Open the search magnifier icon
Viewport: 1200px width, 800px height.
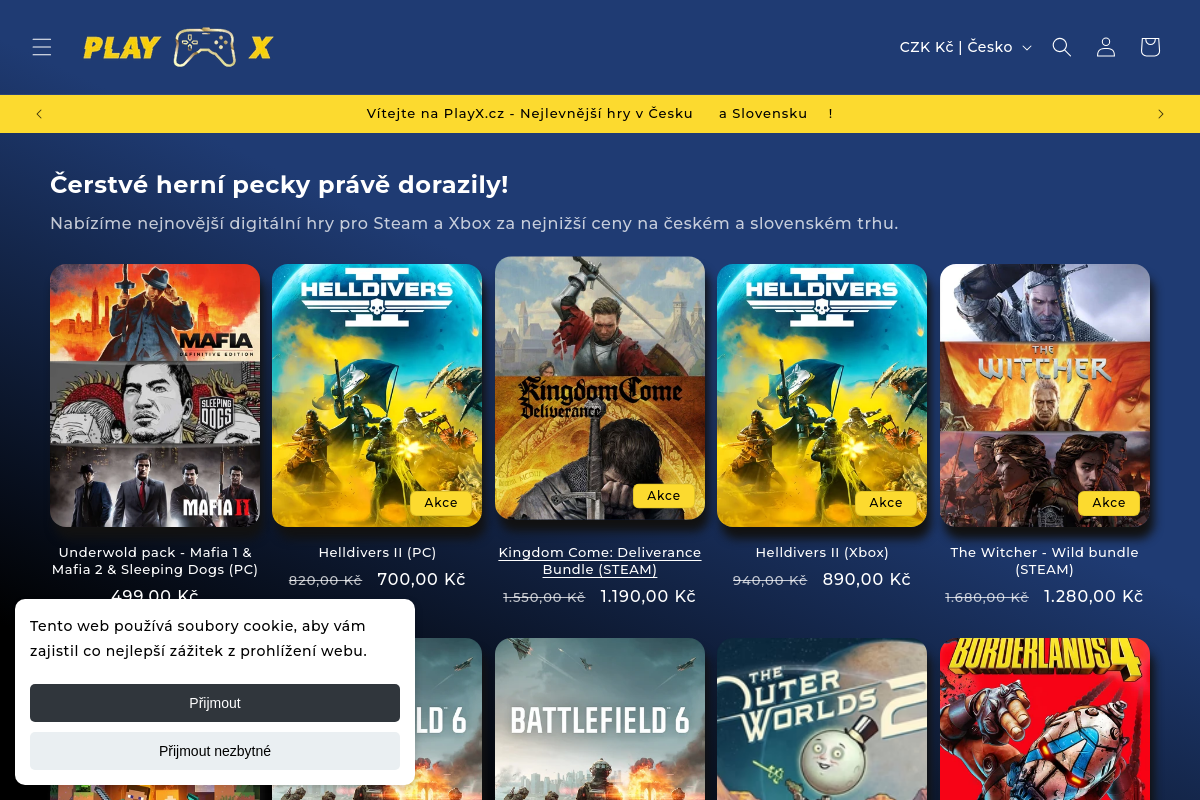[x=1062, y=47]
